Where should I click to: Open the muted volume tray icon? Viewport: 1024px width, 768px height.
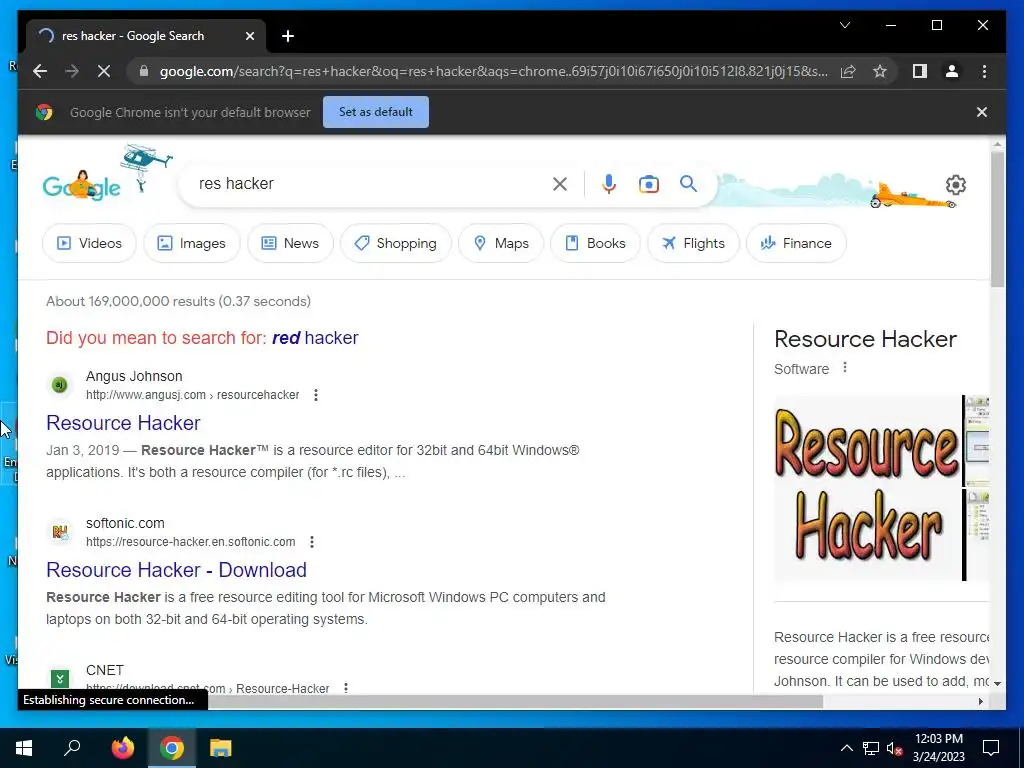[895, 748]
